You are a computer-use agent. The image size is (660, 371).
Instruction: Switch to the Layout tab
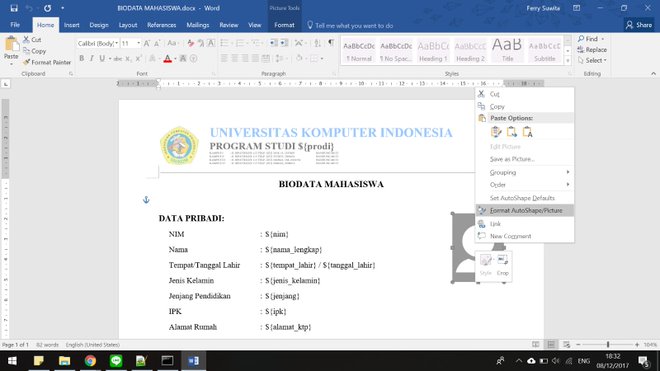tap(128, 25)
